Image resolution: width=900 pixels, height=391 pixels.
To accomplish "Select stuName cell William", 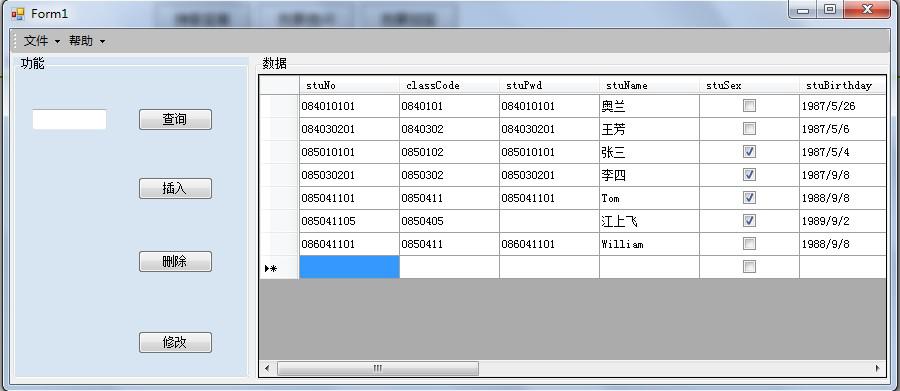I will tap(649, 244).
